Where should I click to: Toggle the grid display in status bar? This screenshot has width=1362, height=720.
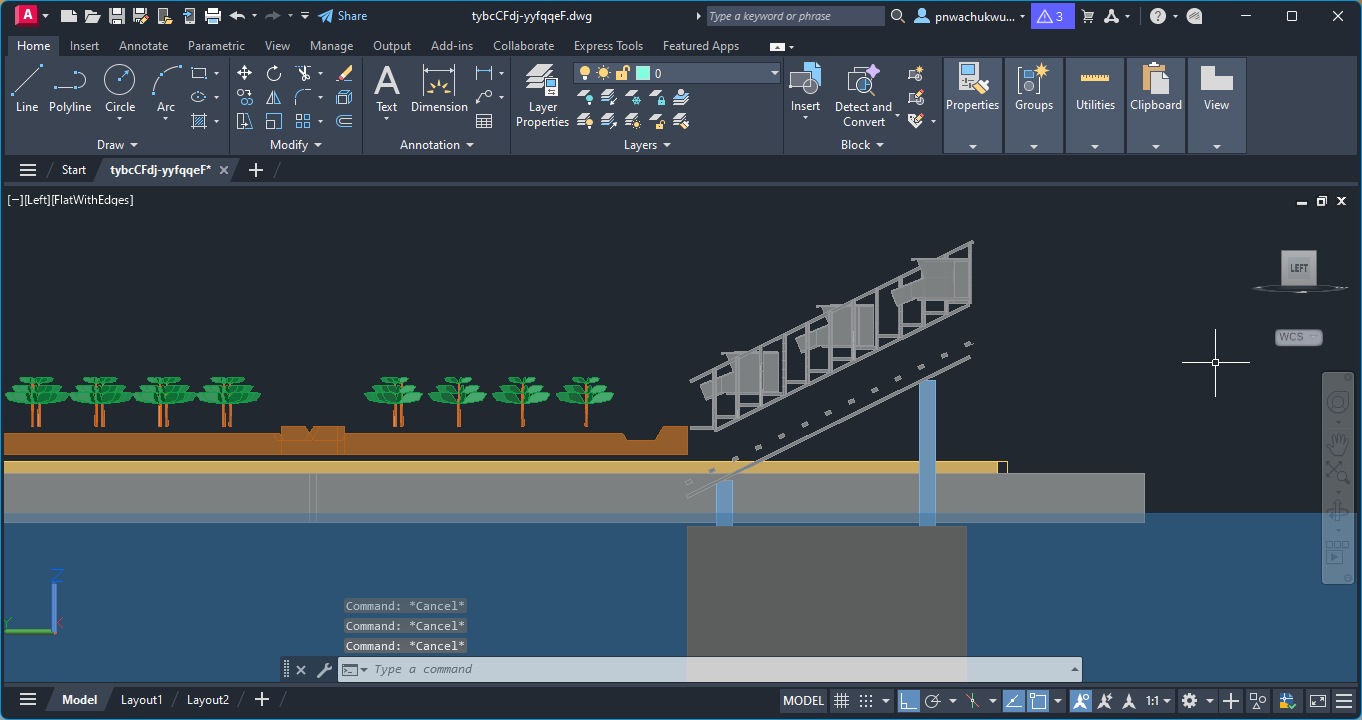click(x=842, y=700)
